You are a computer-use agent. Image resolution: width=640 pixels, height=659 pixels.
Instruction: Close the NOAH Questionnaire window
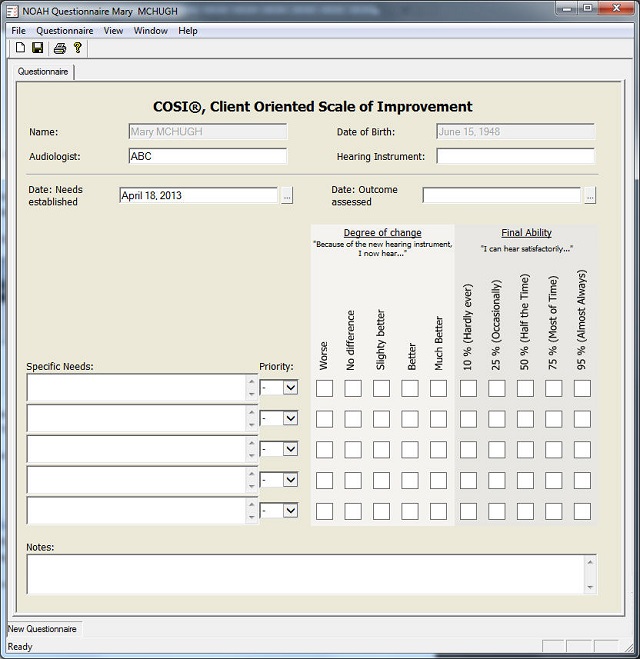[616, 8]
